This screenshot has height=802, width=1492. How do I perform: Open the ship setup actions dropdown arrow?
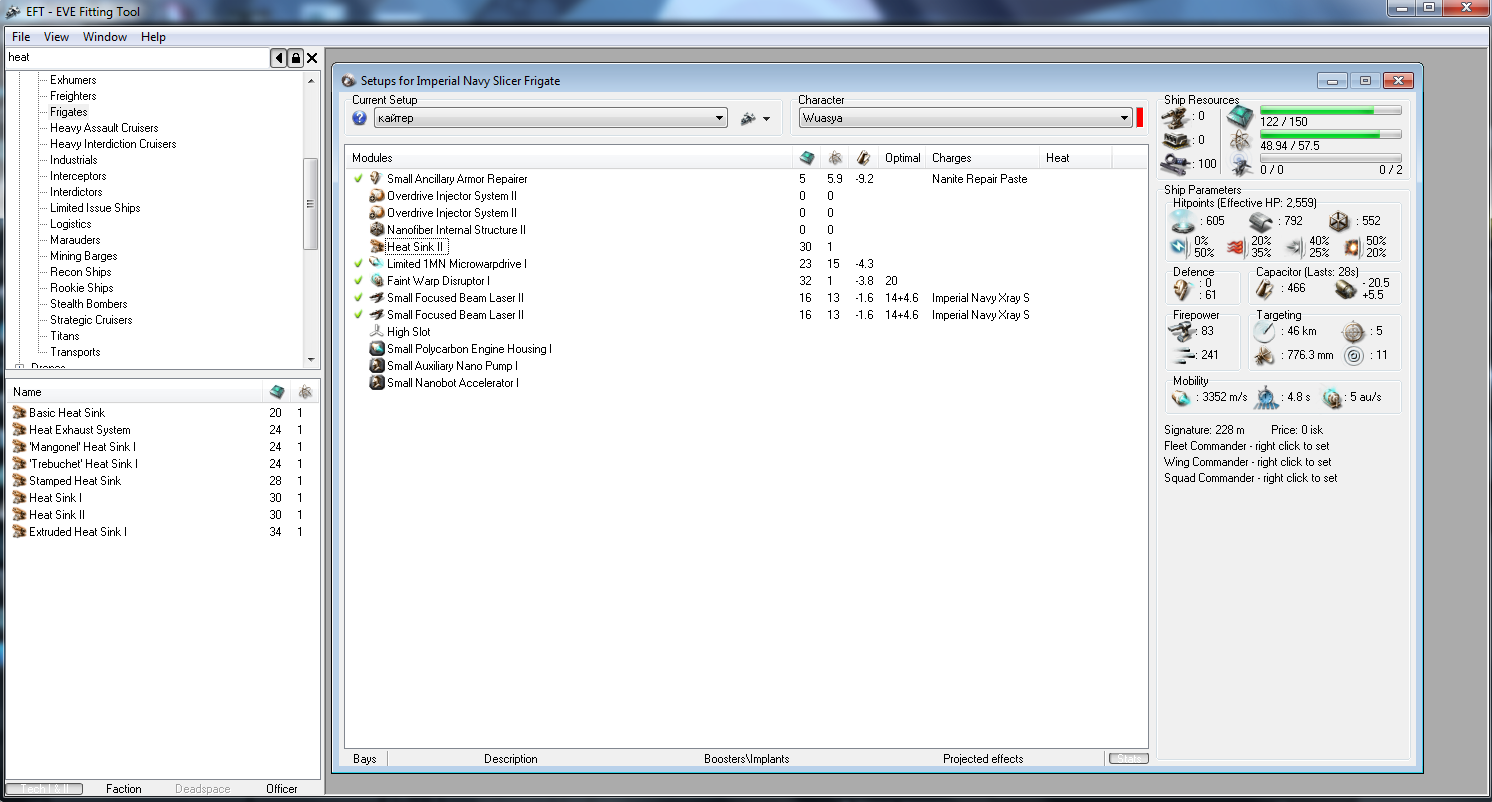tap(766, 119)
